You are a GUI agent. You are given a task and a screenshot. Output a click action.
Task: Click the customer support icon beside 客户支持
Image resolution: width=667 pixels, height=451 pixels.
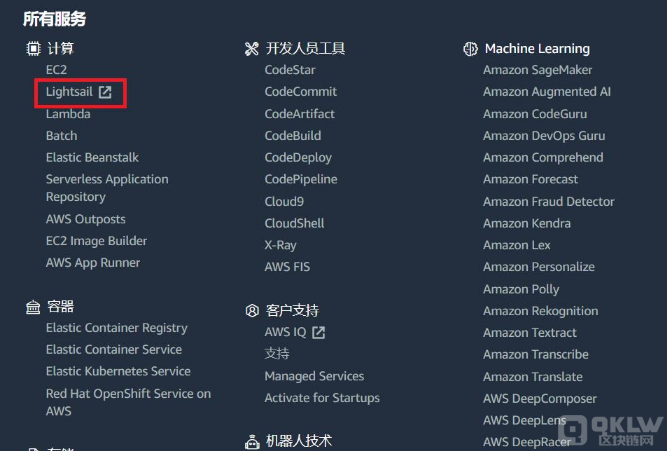pyautogui.click(x=252, y=311)
